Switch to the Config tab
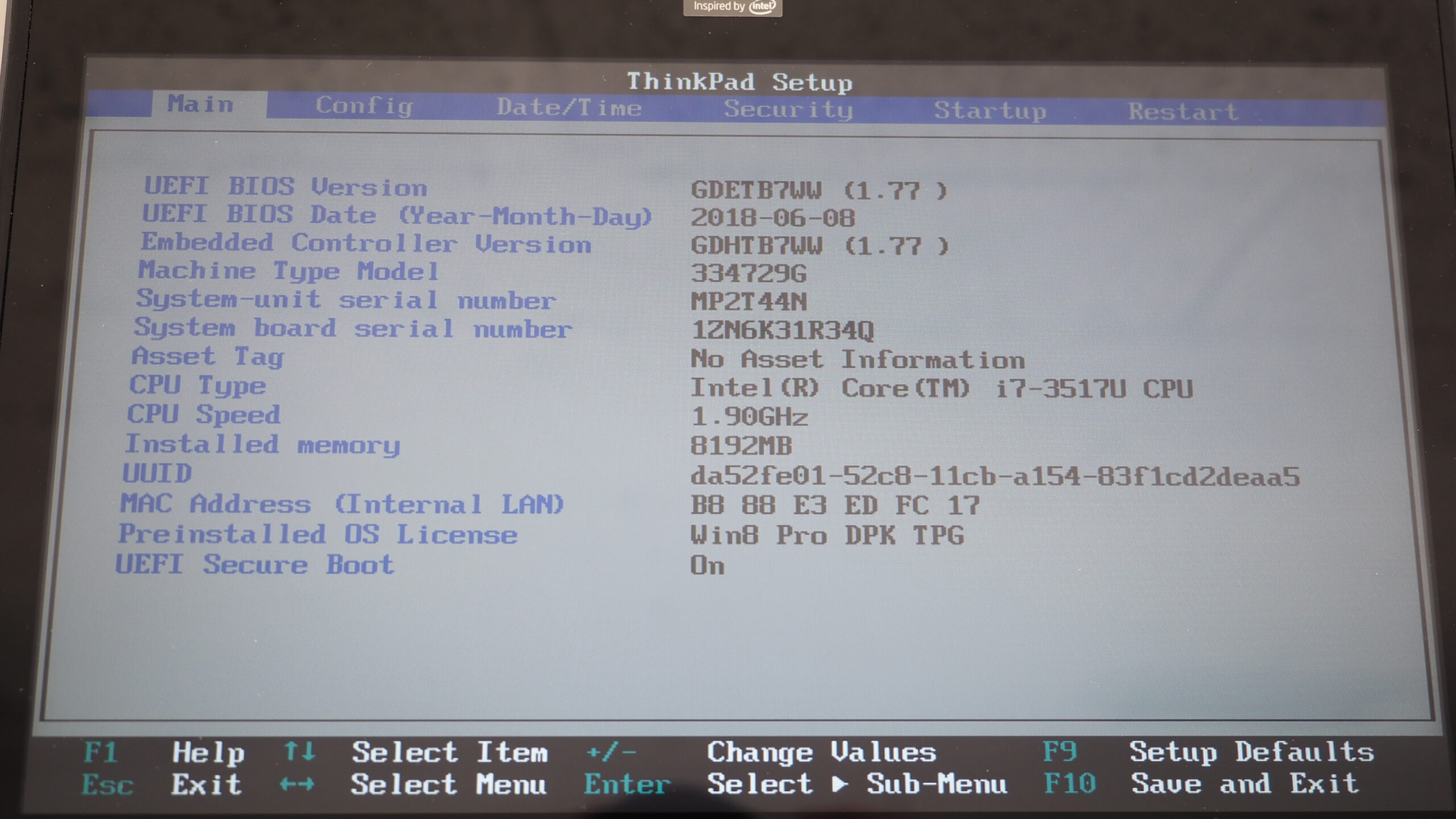The image size is (1456, 819). point(364,106)
